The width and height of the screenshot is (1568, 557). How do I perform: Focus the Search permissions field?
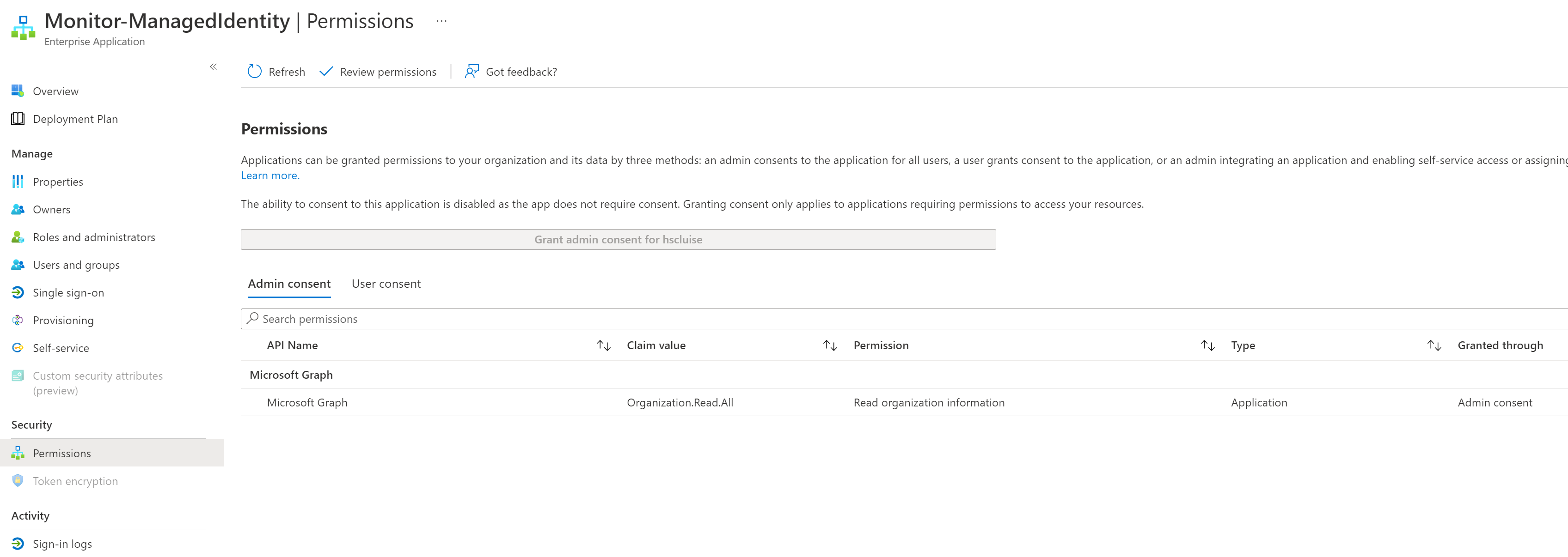[905, 319]
